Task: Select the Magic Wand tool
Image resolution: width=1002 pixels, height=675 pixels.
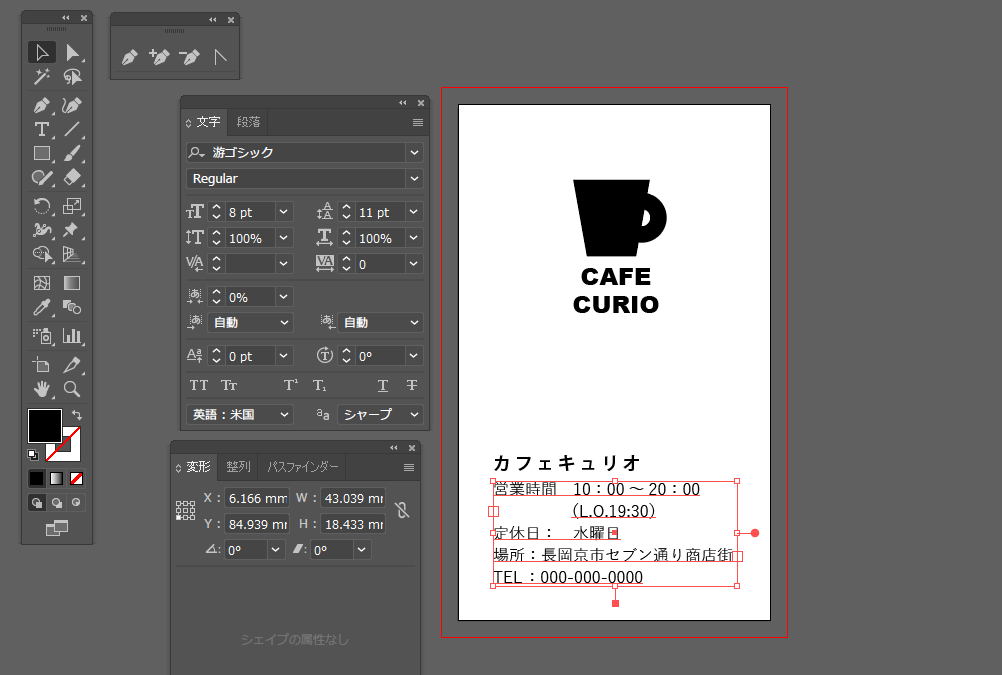Action: tap(42, 77)
